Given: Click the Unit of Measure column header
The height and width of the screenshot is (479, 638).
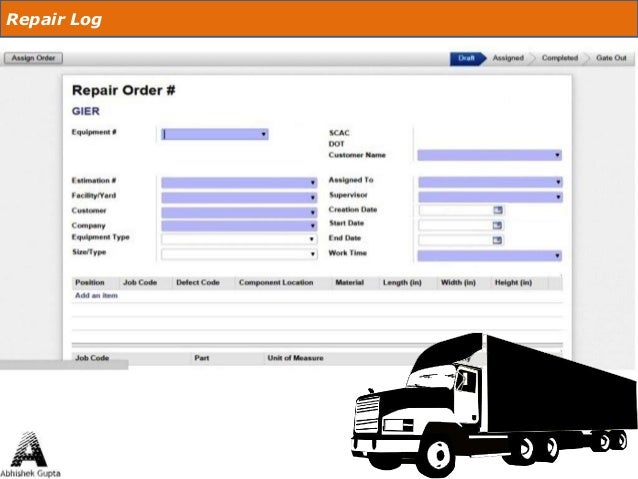Looking at the screenshot, I should (295, 358).
